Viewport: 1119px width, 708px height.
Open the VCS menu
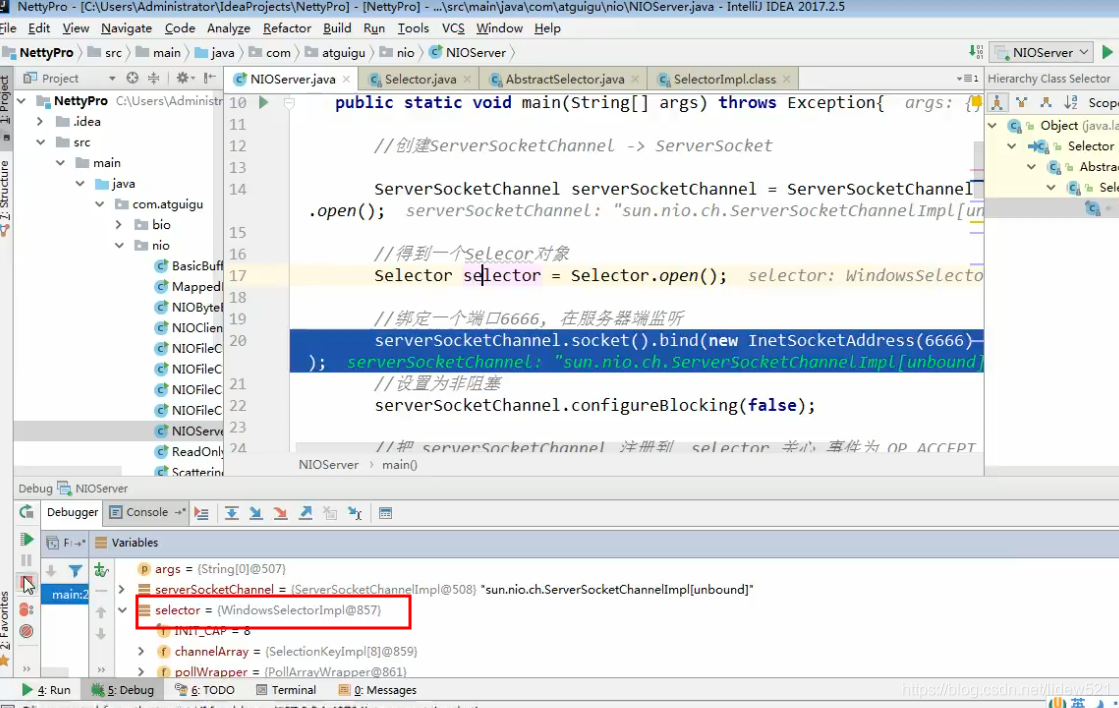click(x=453, y=29)
